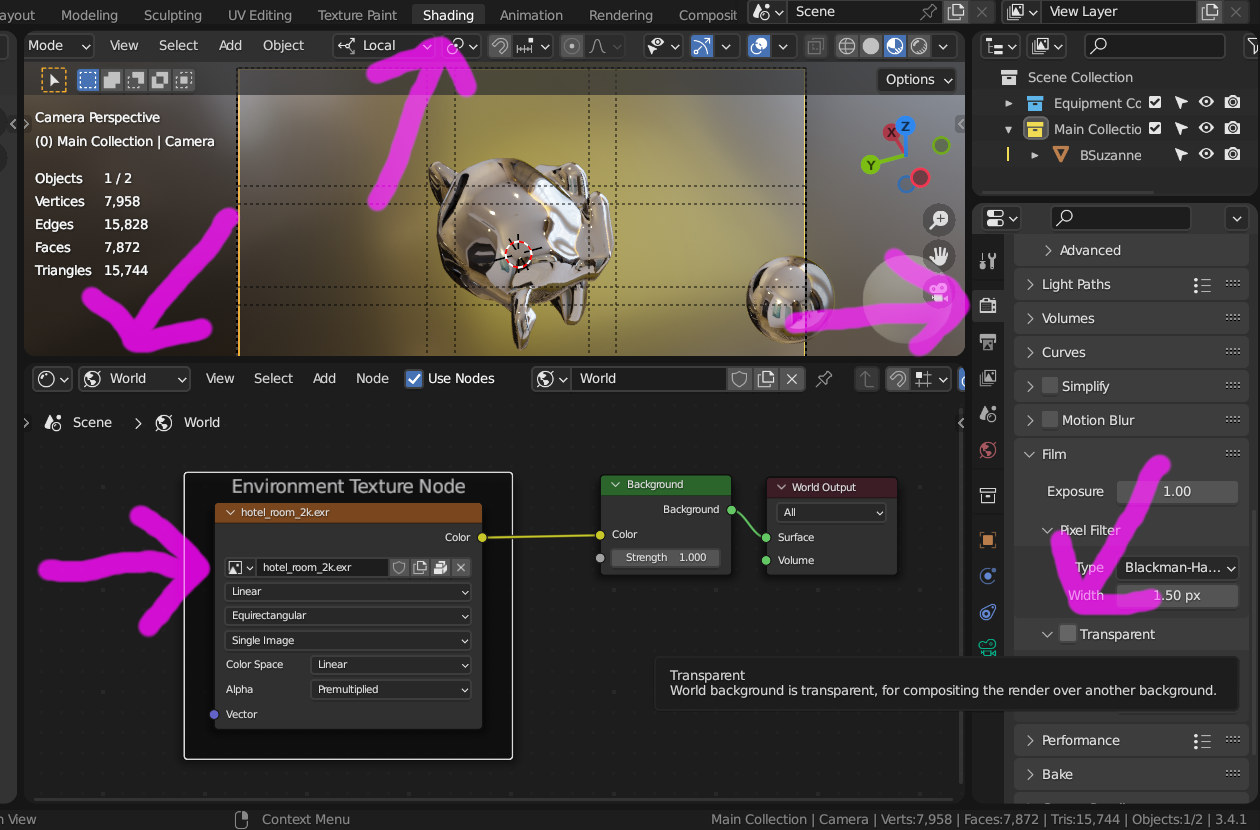1260x830 pixels.
Task: Uncheck the Use Nodes checkbox
Action: coord(414,378)
